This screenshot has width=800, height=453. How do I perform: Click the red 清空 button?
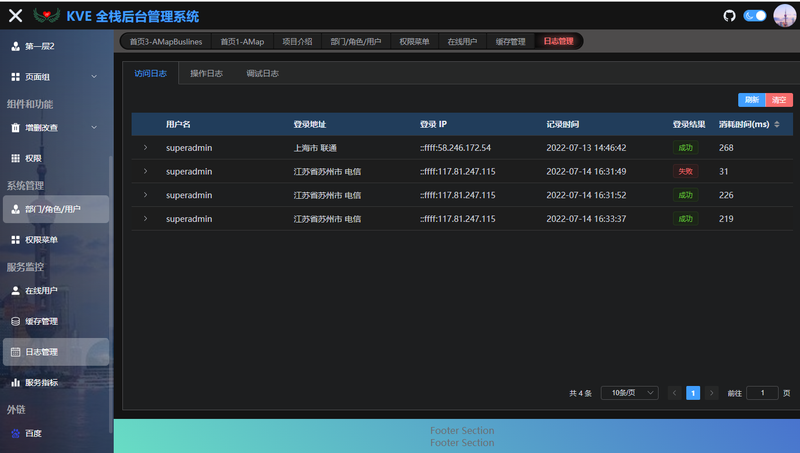tap(779, 100)
